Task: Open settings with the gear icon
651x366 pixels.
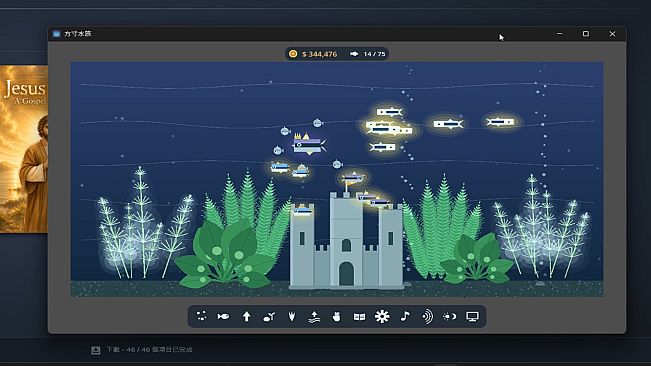Action: click(x=382, y=317)
